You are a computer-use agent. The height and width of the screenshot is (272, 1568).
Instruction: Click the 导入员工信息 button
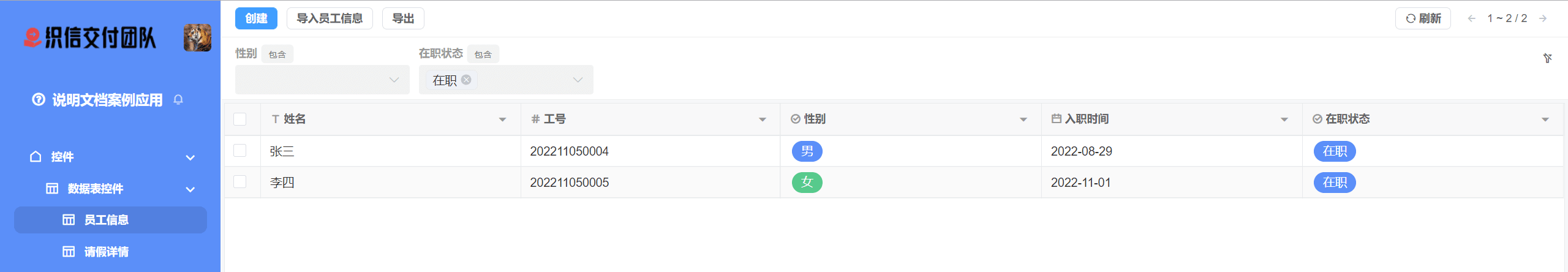(x=330, y=18)
